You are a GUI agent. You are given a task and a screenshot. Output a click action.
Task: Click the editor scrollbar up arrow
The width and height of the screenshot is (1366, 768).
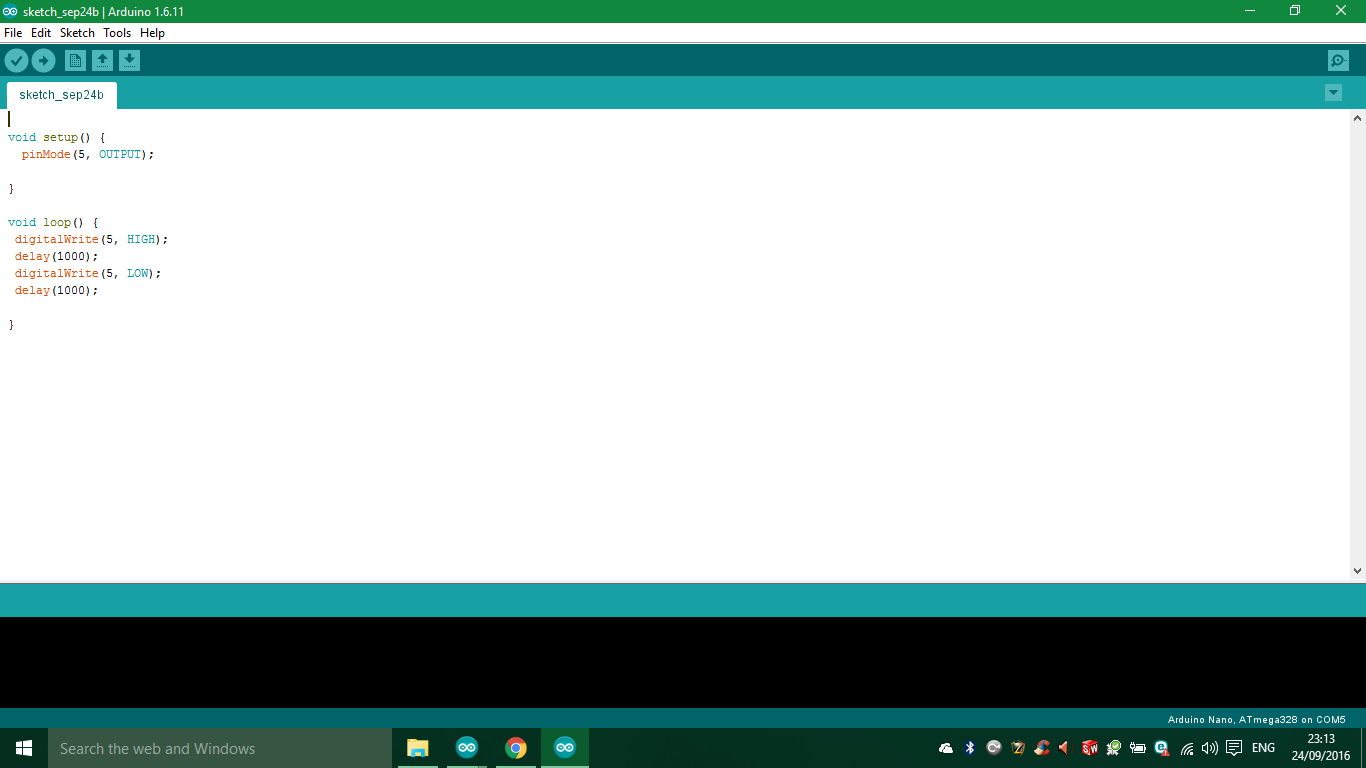click(x=1357, y=118)
